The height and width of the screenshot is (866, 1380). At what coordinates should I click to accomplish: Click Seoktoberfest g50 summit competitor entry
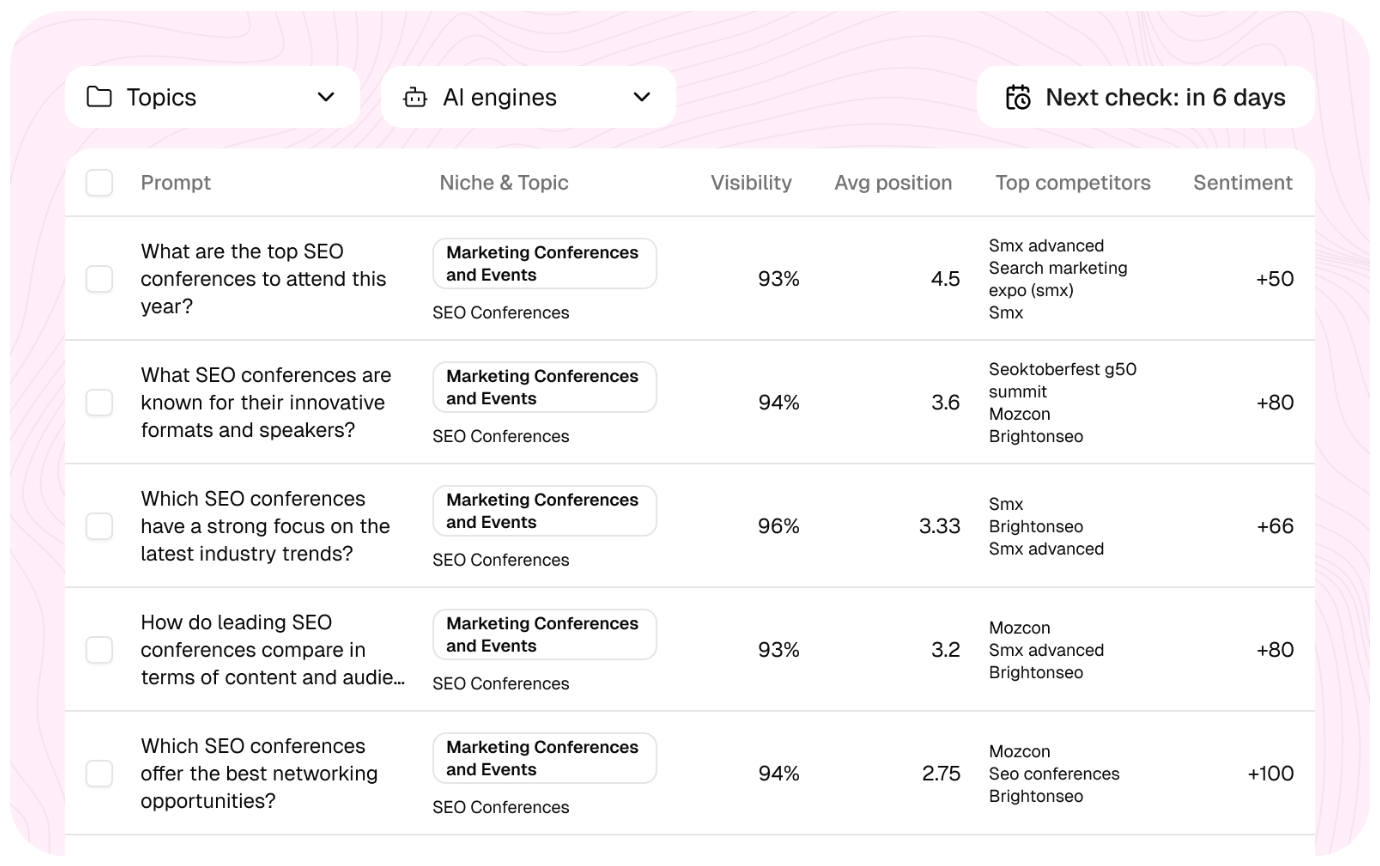click(x=1063, y=380)
